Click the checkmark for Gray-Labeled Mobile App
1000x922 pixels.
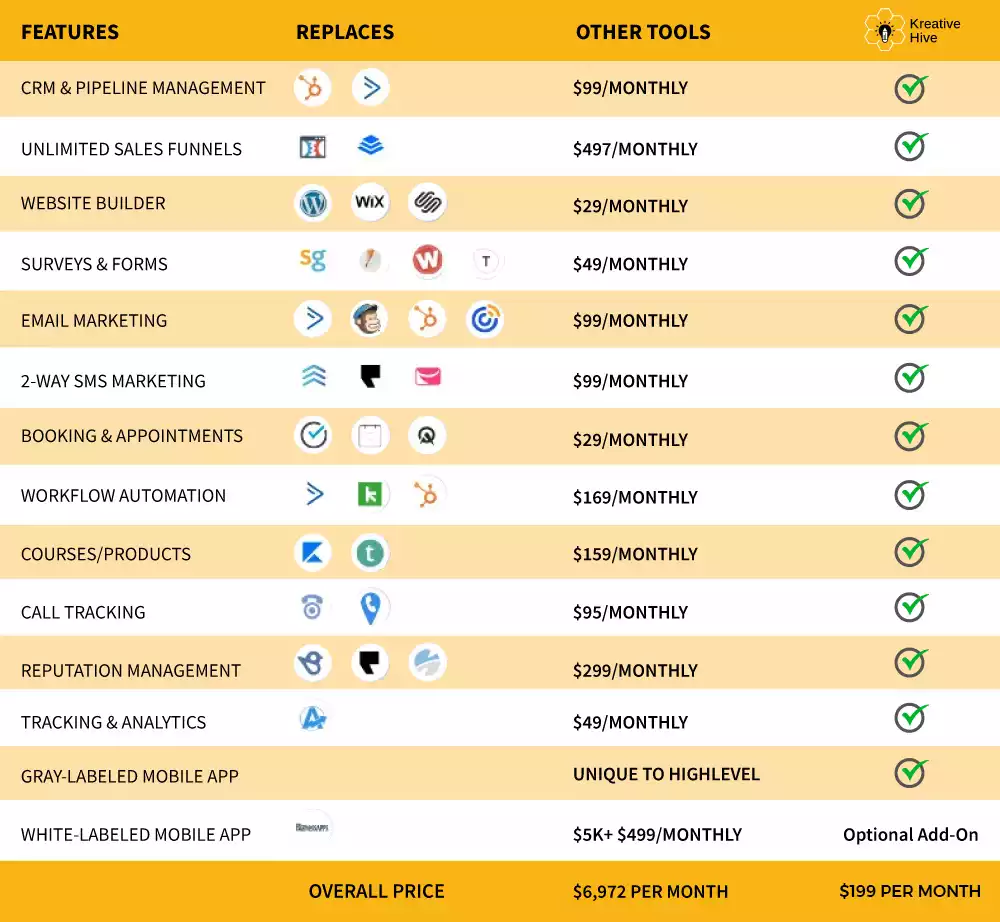[x=910, y=773]
